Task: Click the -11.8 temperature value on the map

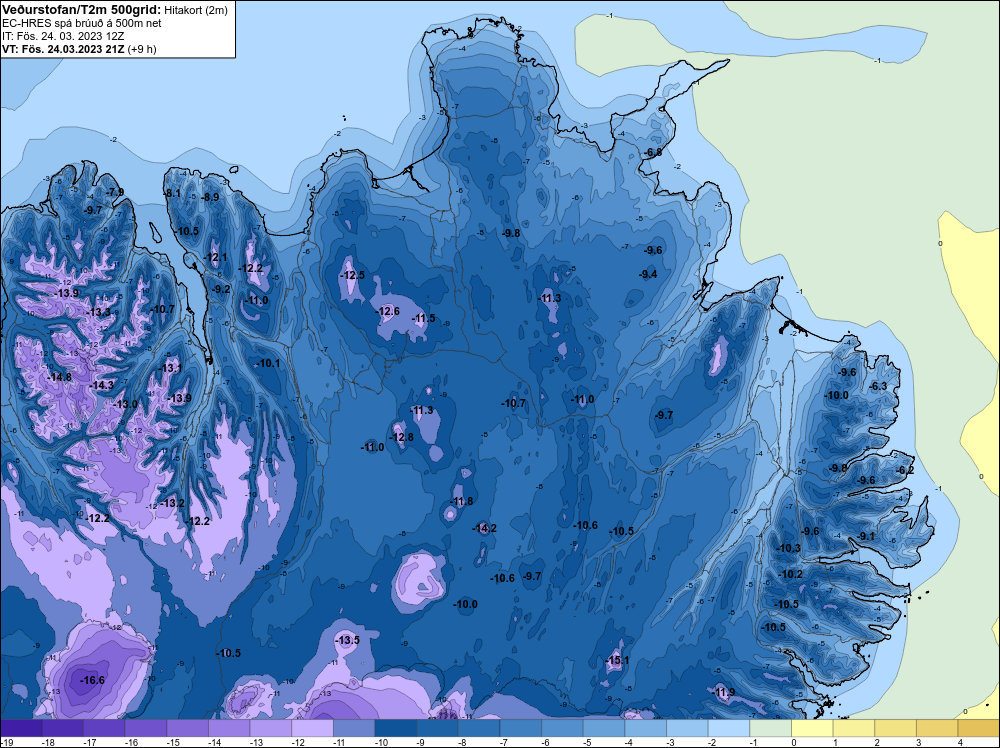Action: point(462,501)
